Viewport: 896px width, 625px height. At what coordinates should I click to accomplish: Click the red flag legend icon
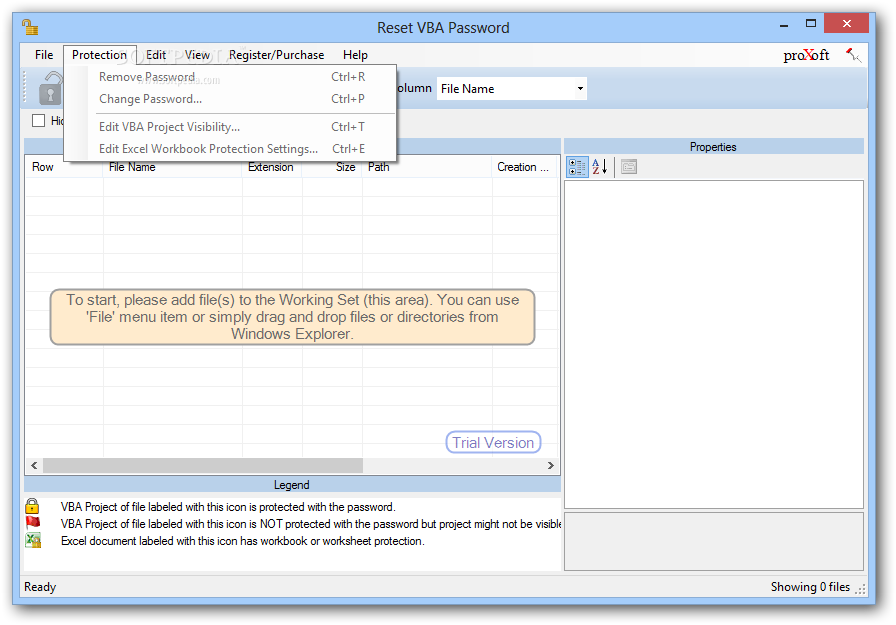33,522
